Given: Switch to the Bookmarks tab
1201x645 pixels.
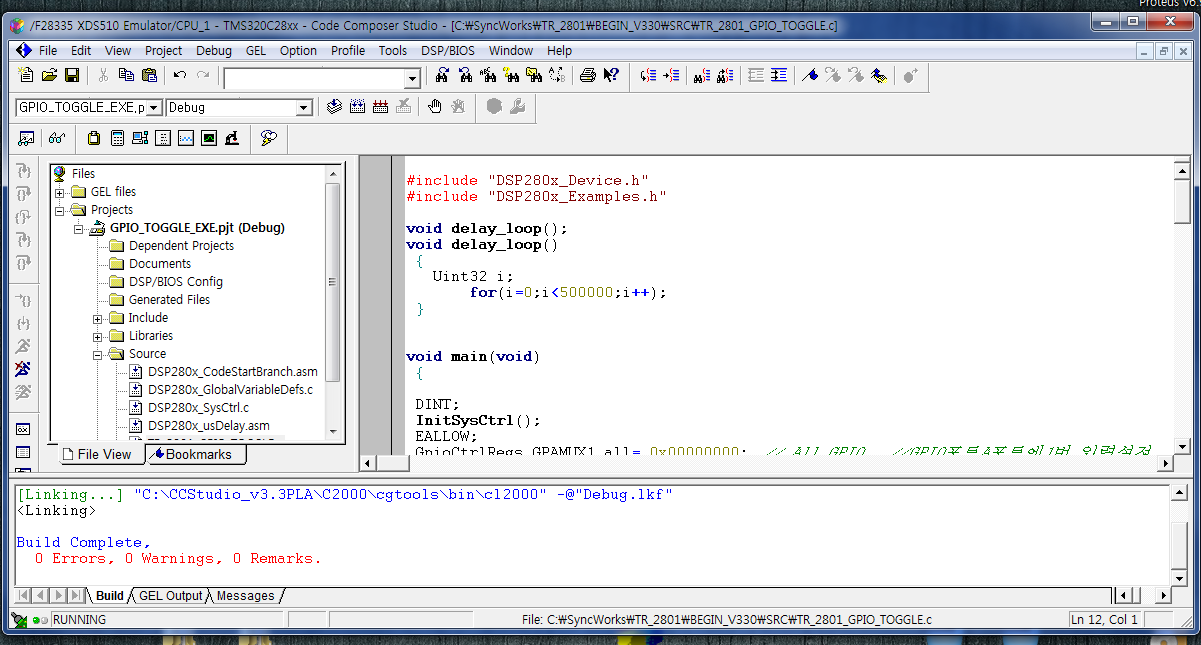Looking at the screenshot, I should pos(197,454).
